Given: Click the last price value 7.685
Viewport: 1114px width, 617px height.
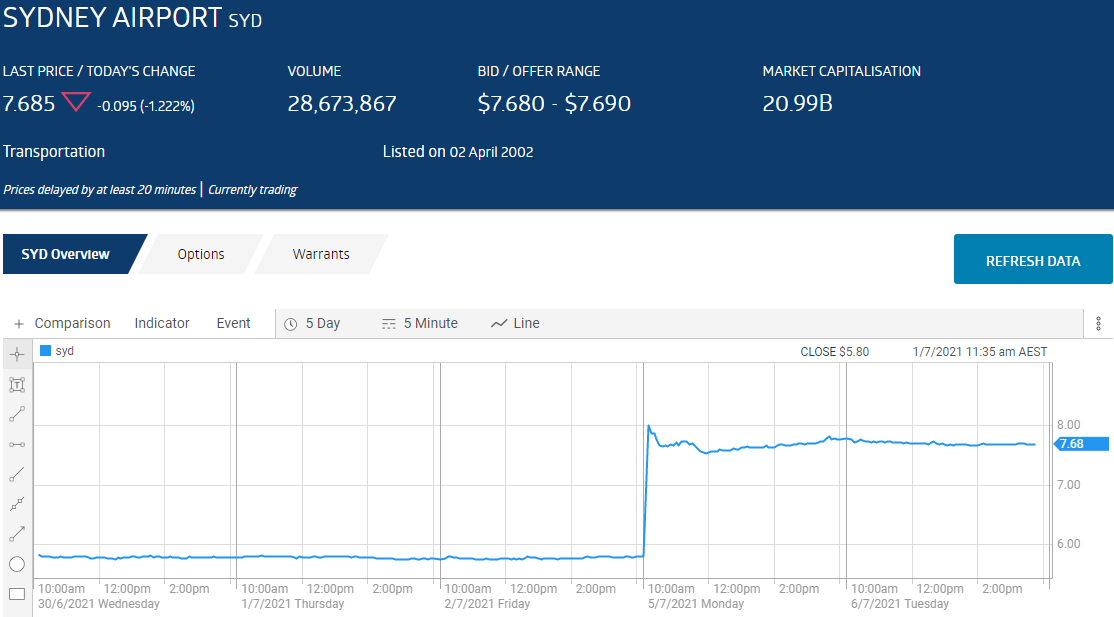Looking at the screenshot, I should [29, 104].
